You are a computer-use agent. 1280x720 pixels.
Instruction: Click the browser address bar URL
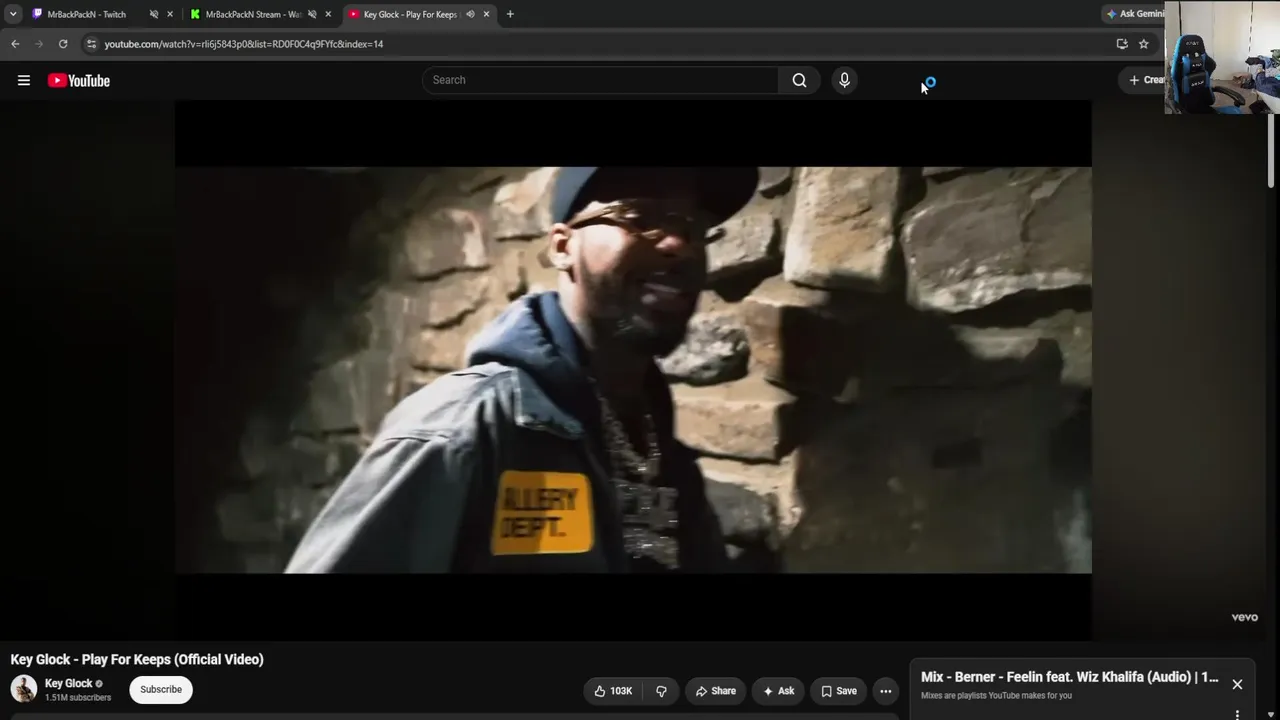tap(244, 44)
